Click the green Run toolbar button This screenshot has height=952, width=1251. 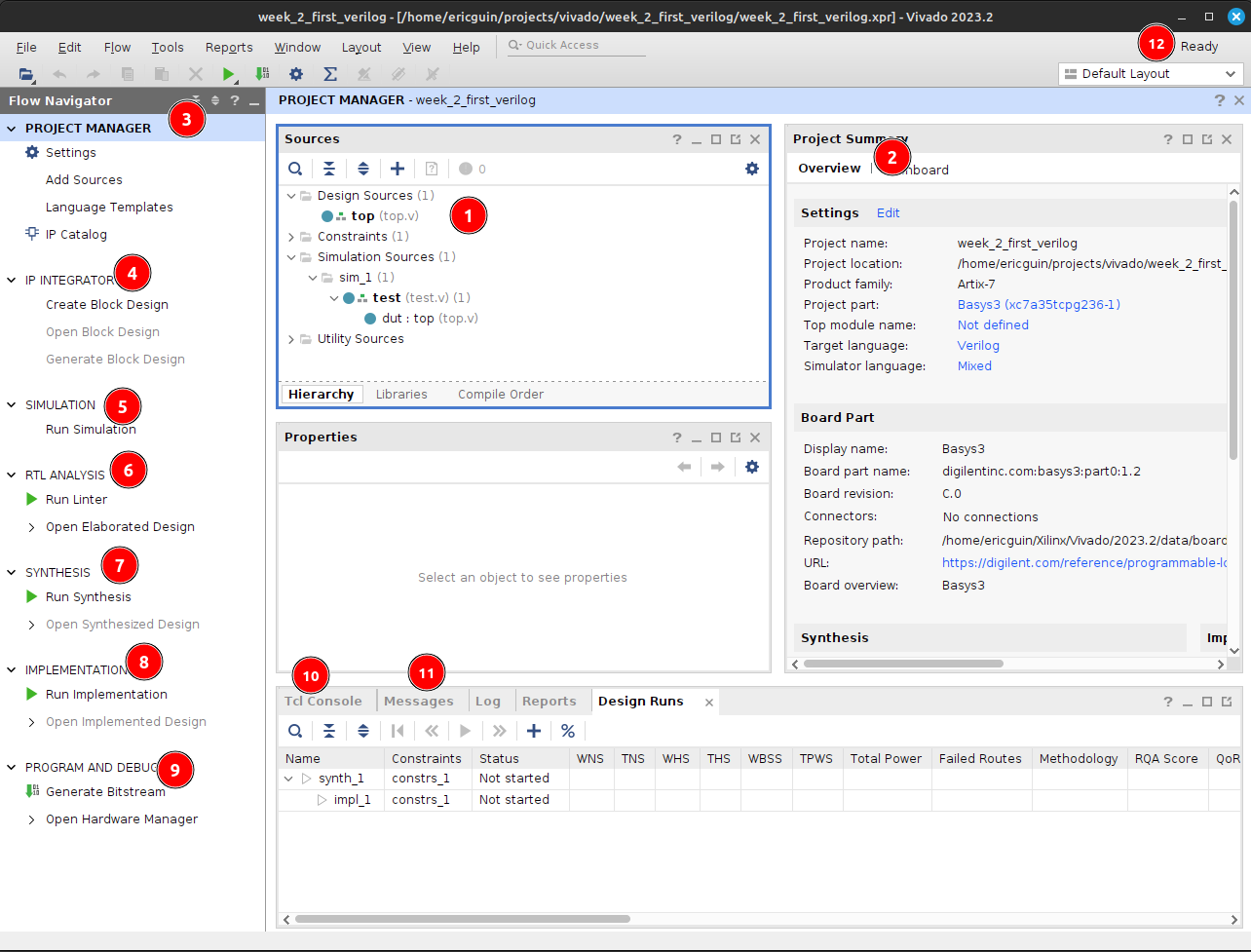(228, 74)
